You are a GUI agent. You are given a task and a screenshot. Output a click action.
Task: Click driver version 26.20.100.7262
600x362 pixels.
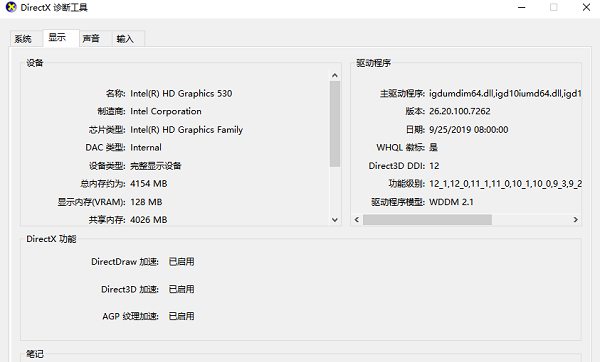coord(460,111)
